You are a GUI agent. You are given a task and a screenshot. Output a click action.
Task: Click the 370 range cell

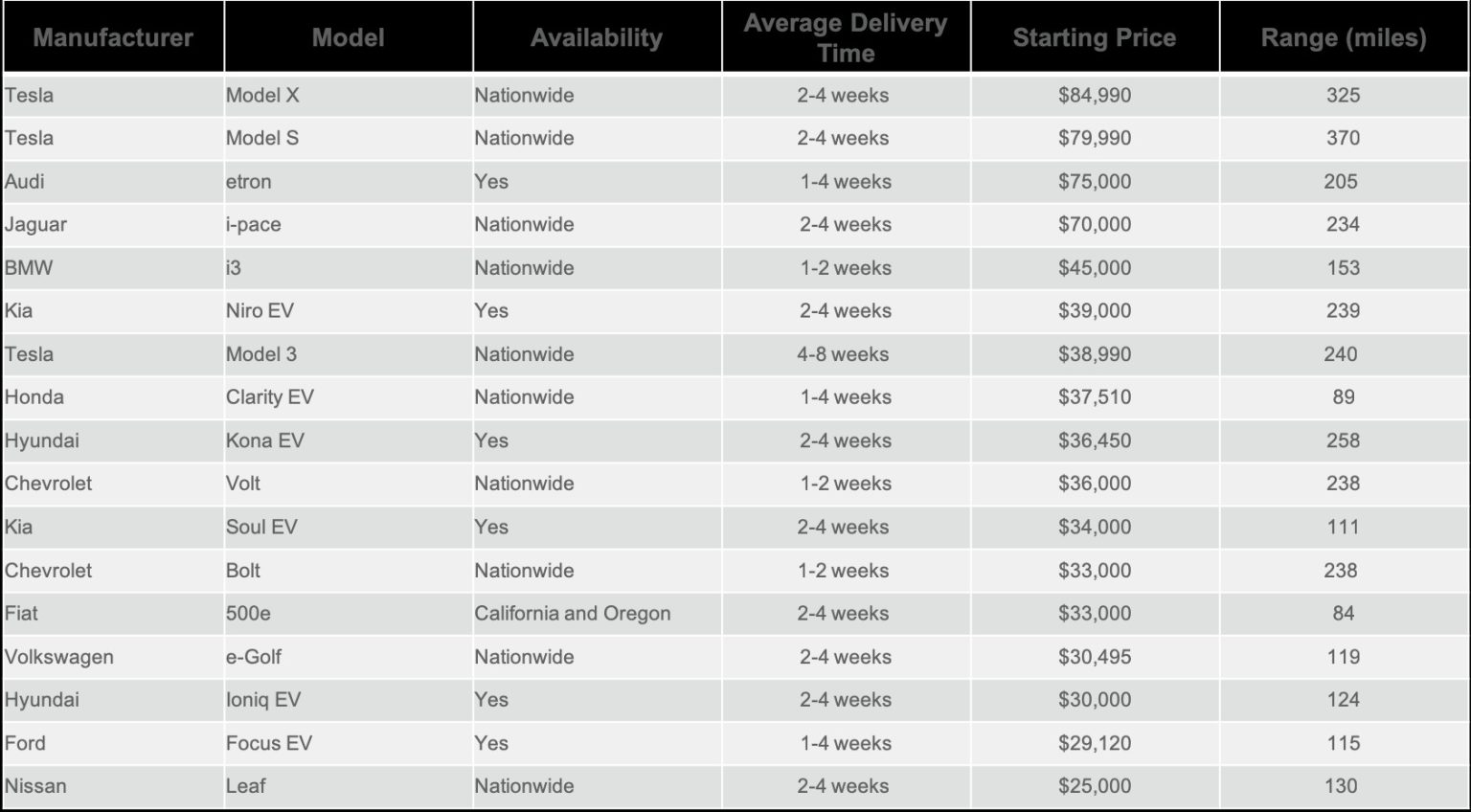point(1343,138)
